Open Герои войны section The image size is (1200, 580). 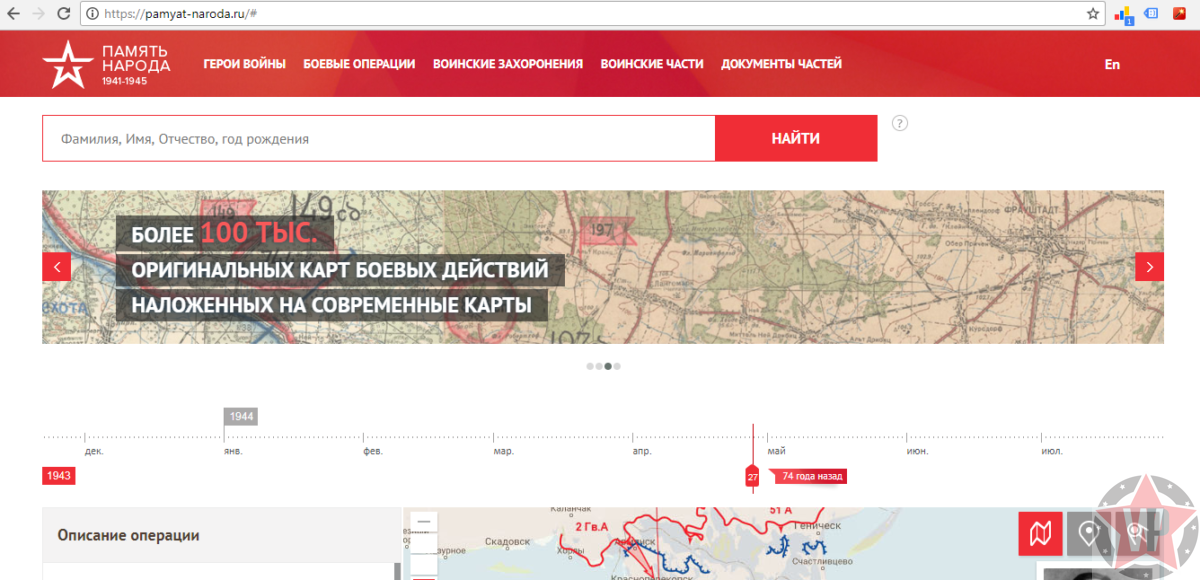pyautogui.click(x=244, y=64)
